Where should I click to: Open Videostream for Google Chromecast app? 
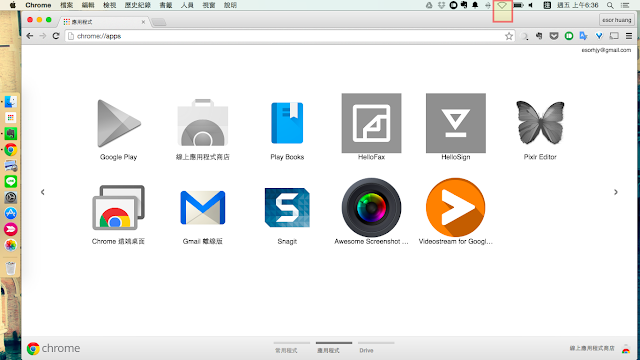pos(456,207)
